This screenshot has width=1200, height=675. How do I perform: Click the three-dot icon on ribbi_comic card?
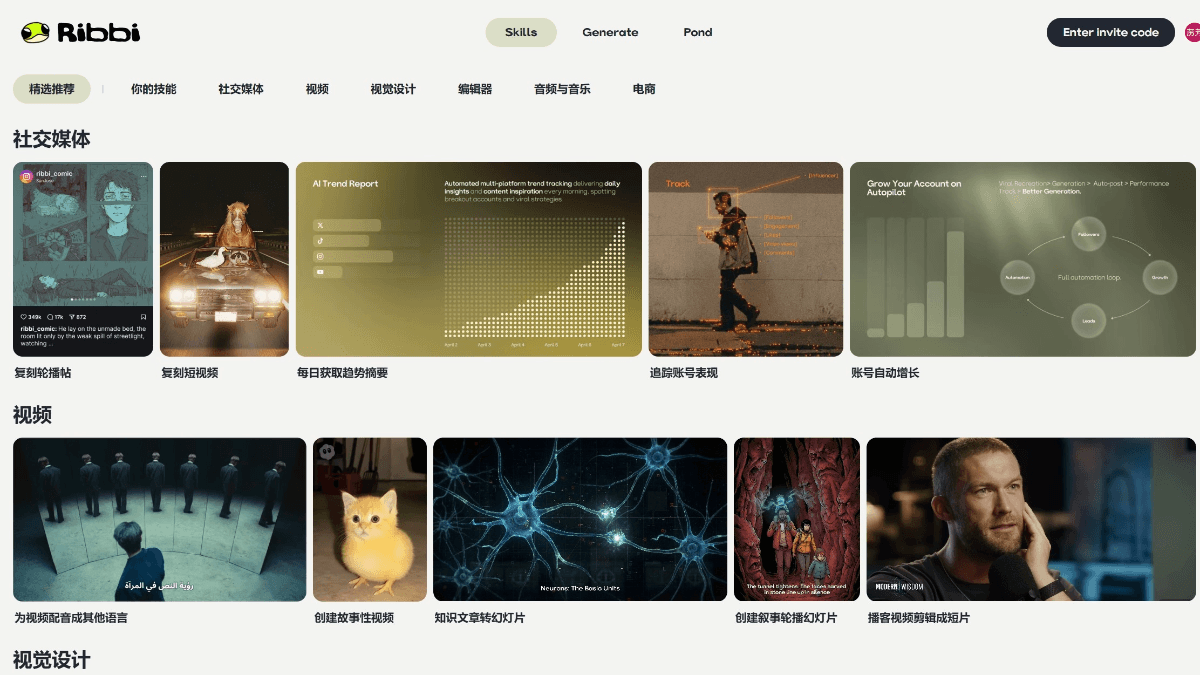point(143,176)
